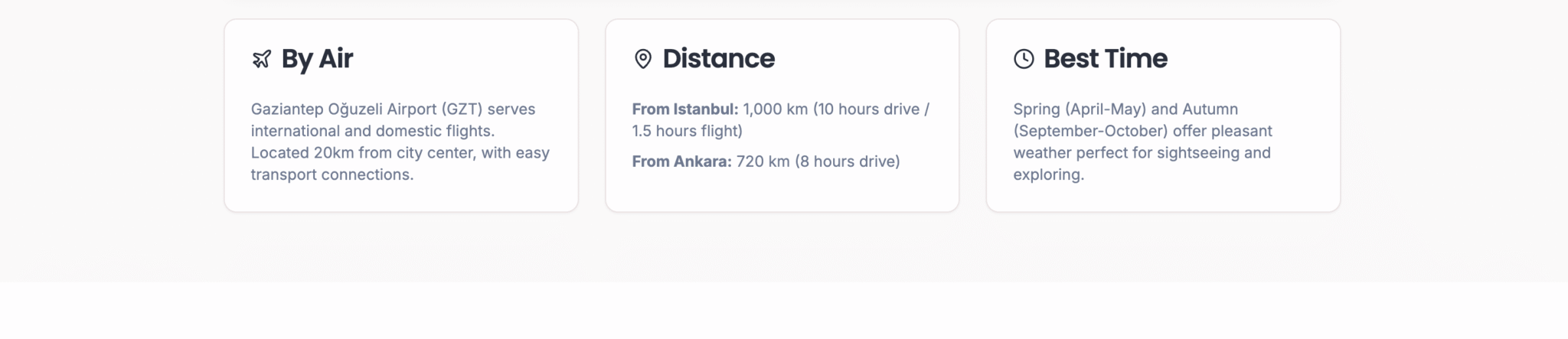The width and height of the screenshot is (1568, 339).
Task: Click the "1.5 hours flight)" text
Action: point(687,131)
